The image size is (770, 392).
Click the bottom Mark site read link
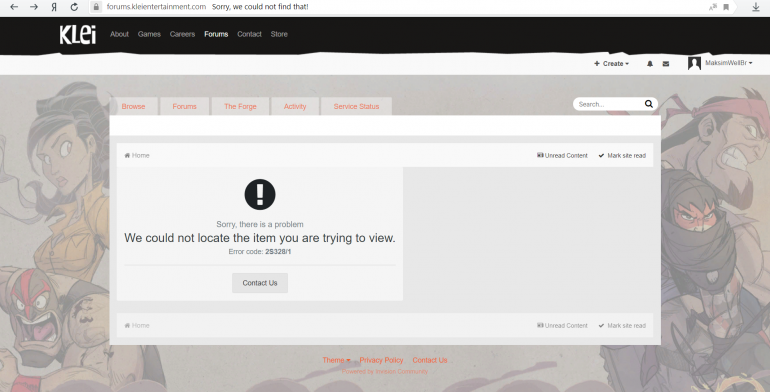(622, 325)
